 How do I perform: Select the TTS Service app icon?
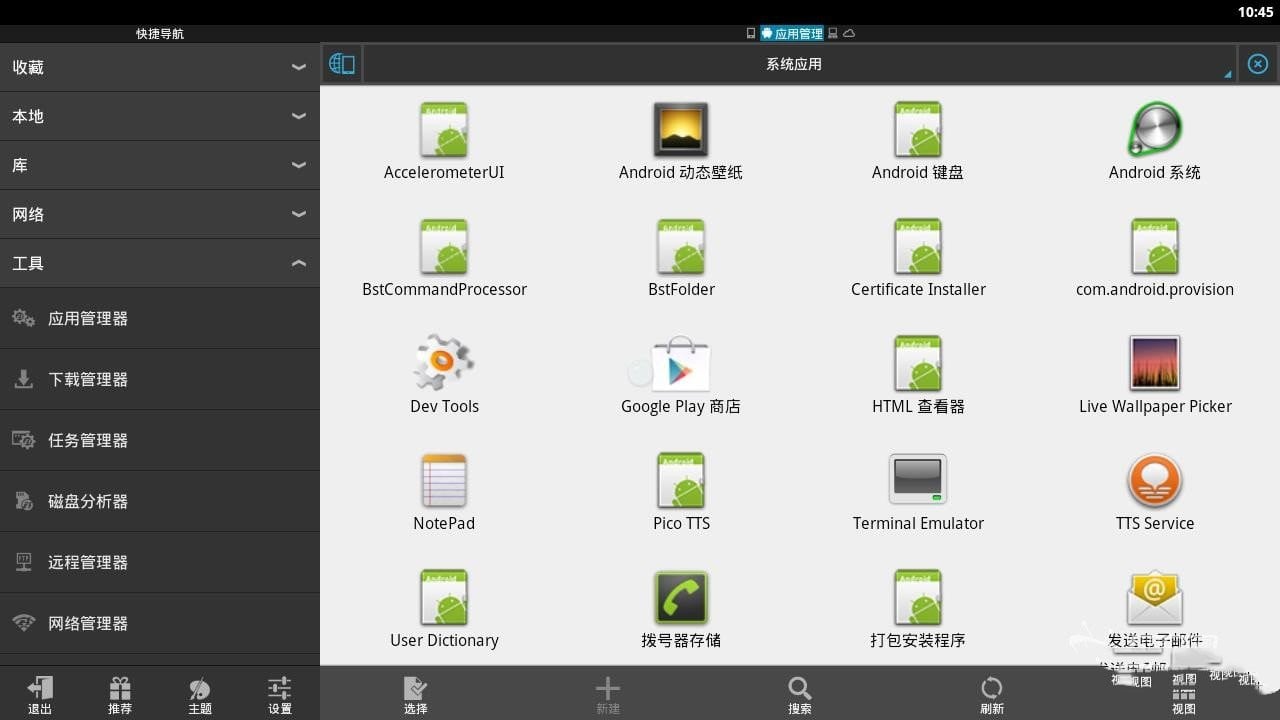point(1155,480)
